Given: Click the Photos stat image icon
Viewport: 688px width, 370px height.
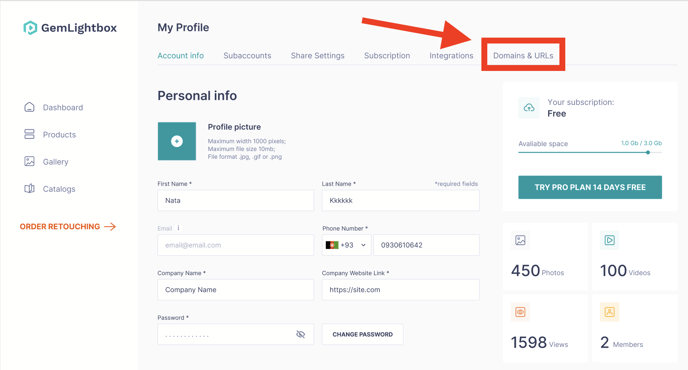Looking at the screenshot, I should 520,240.
